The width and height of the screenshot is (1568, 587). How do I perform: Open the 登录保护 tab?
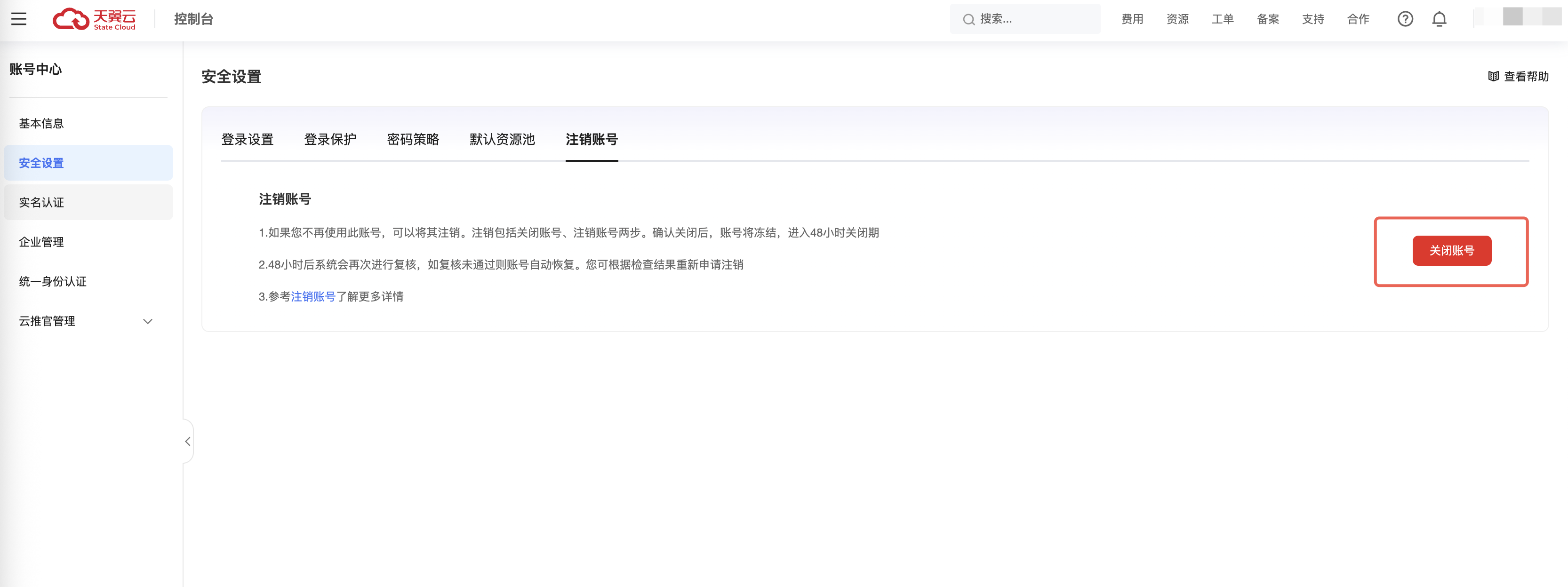(330, 139)
